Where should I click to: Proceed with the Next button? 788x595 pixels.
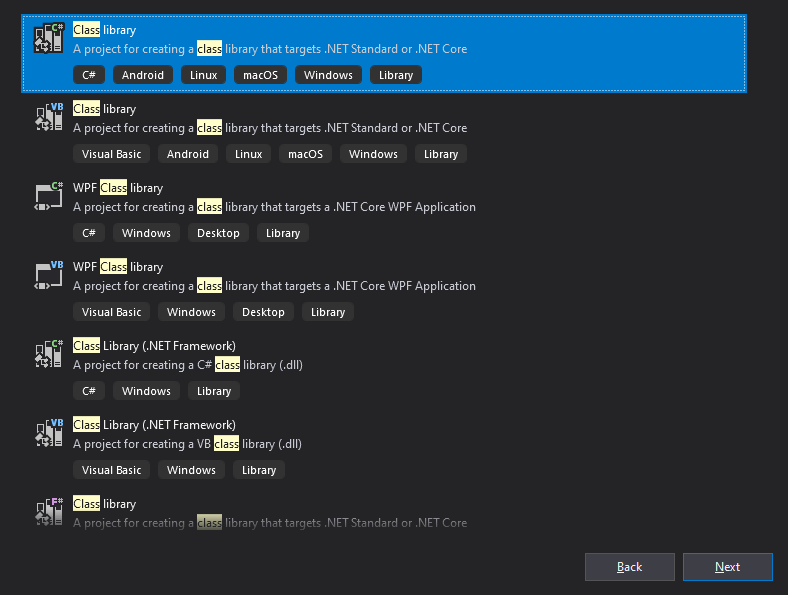coord(728,567)
